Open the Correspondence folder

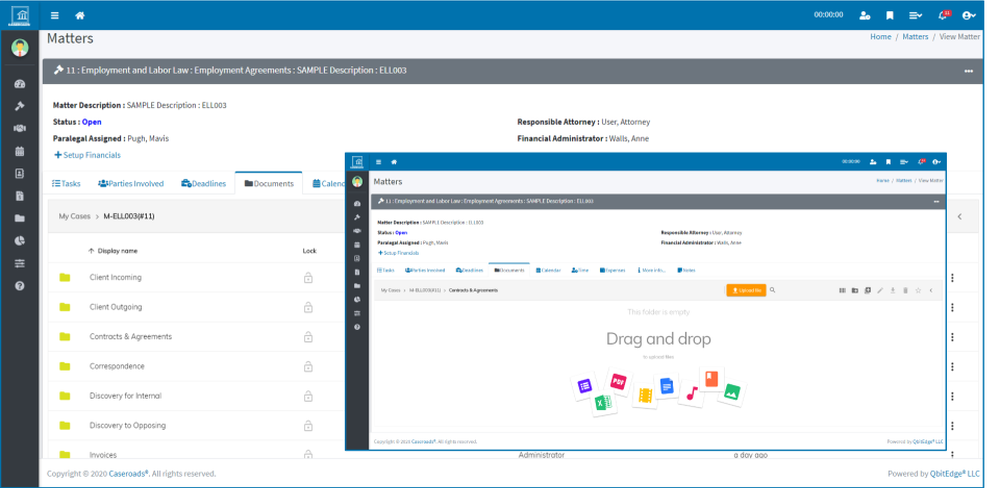click(x=117, y=366)
